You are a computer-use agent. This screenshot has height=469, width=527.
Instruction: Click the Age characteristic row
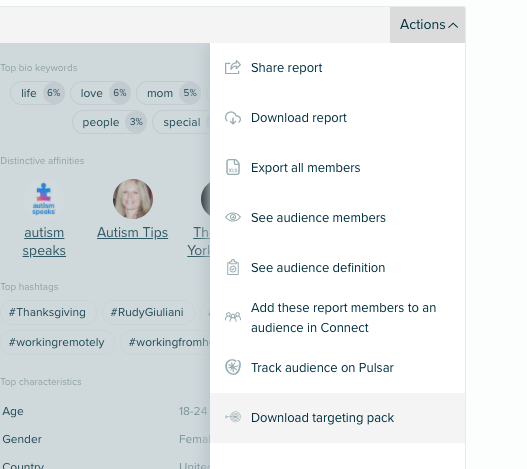pyautogui.click(x=105, y=411)
